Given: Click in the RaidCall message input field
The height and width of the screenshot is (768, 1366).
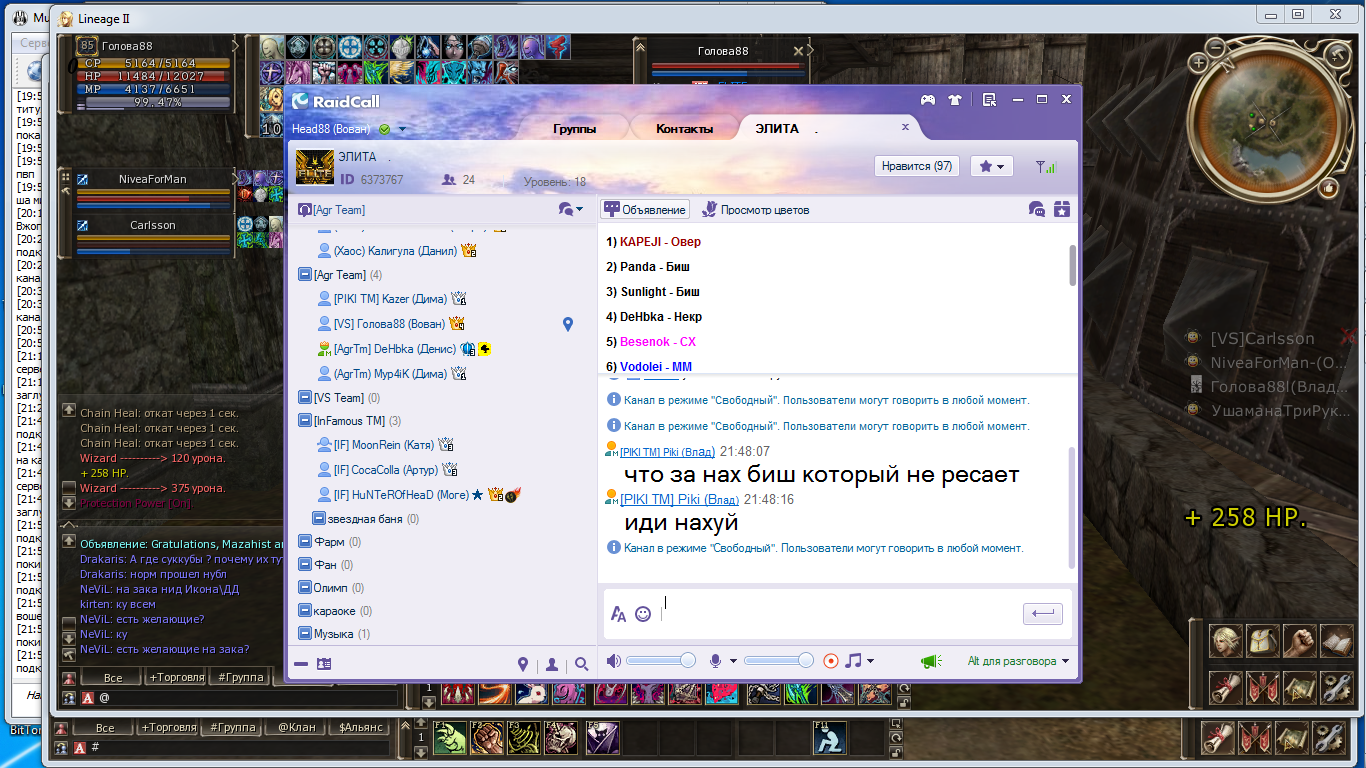Looking at the screenshot, I should coord(840,614).
